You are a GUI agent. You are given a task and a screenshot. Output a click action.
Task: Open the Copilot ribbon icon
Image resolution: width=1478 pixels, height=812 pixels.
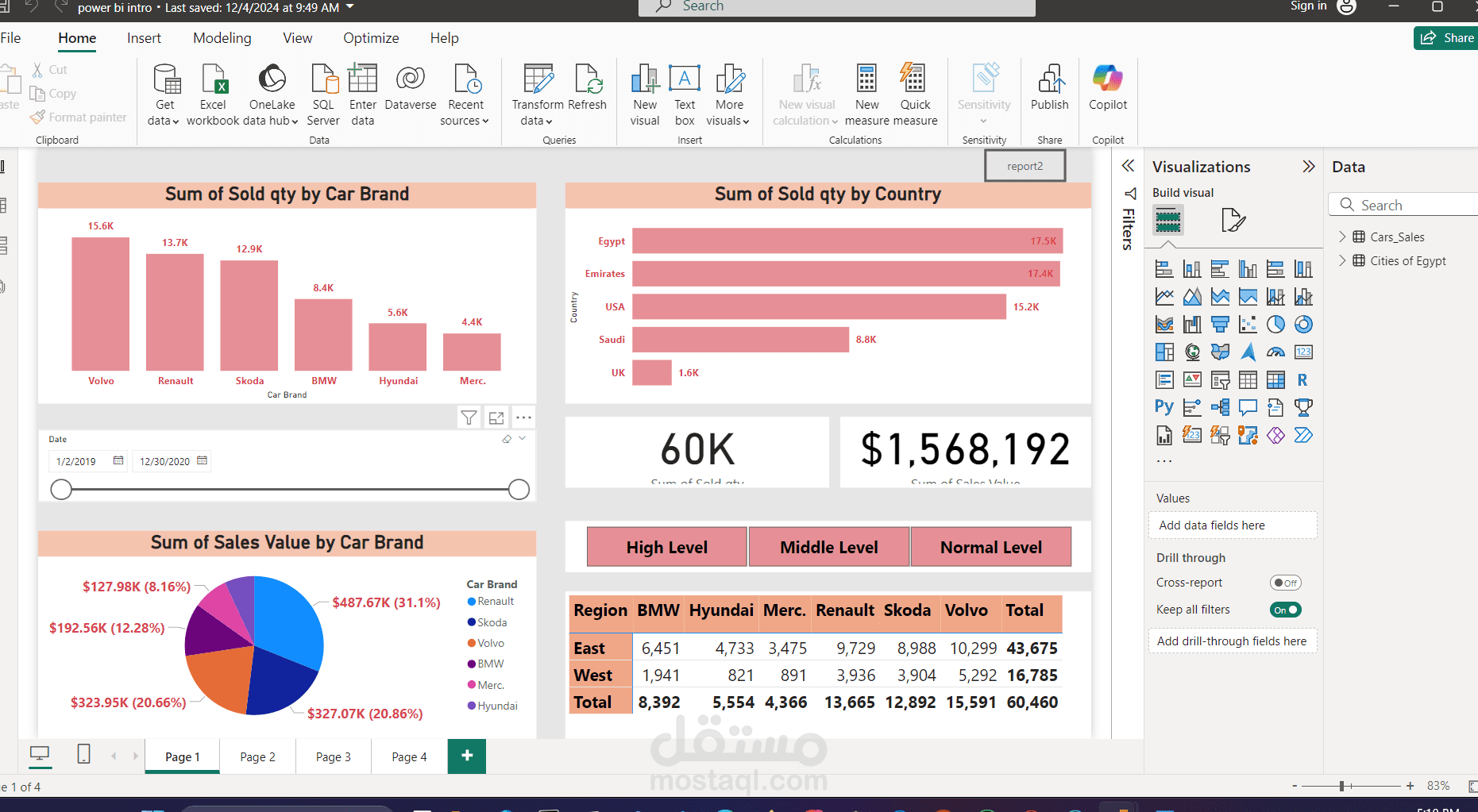[x=1108, y=79]
